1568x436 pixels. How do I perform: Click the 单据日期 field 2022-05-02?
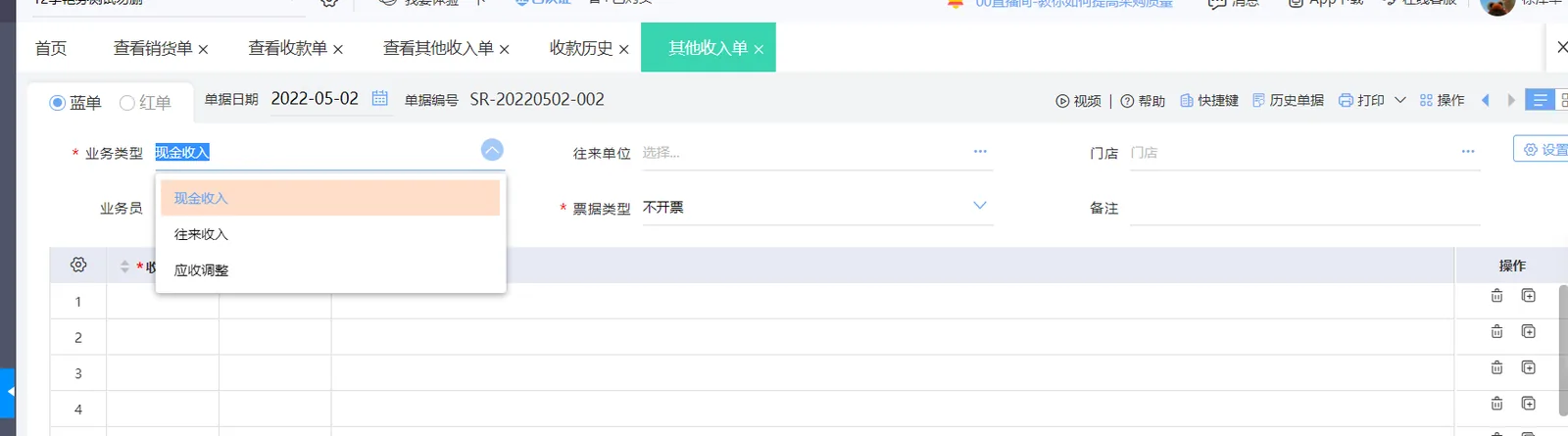coord(315,99)
